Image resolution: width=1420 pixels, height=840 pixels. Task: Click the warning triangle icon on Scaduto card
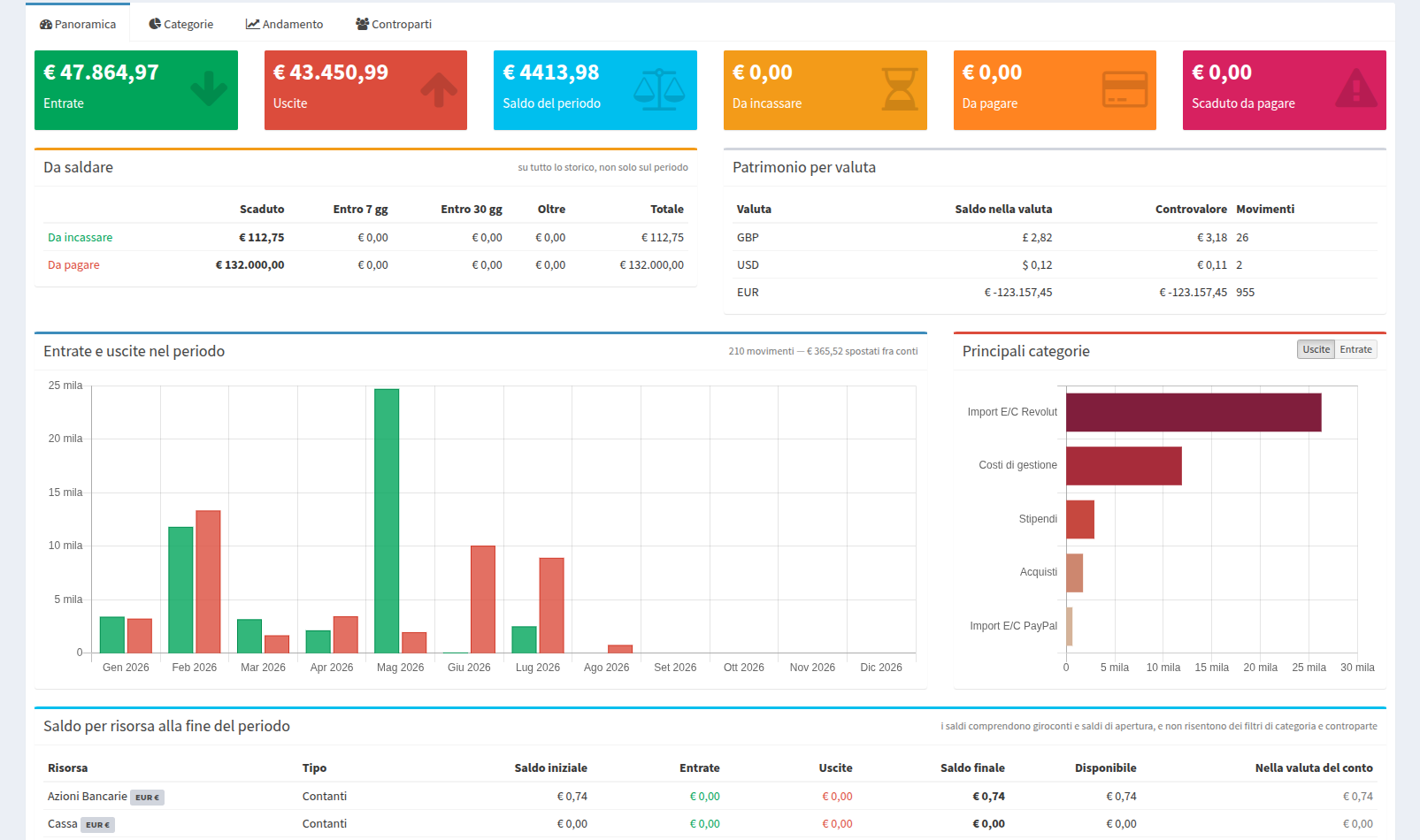pos(1356,88)
